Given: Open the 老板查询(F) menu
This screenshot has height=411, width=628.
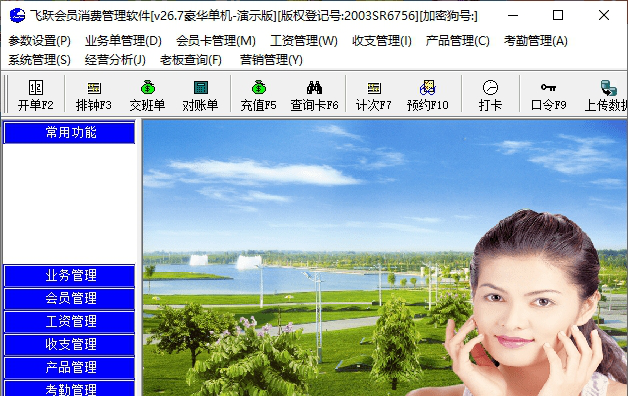Looking at the screenshot, I should (191, 60).
